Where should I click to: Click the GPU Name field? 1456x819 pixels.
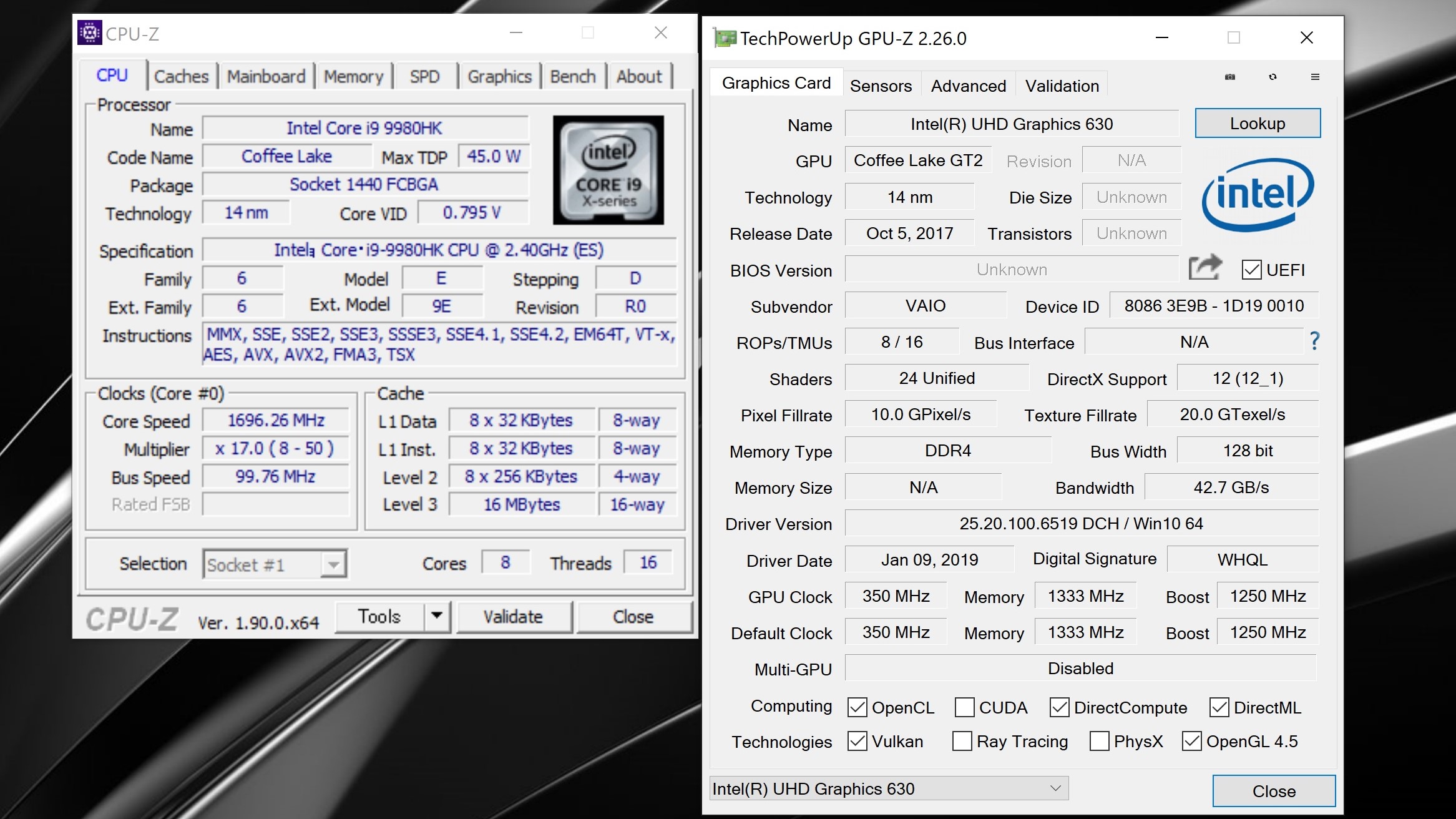pos(1012,124)
